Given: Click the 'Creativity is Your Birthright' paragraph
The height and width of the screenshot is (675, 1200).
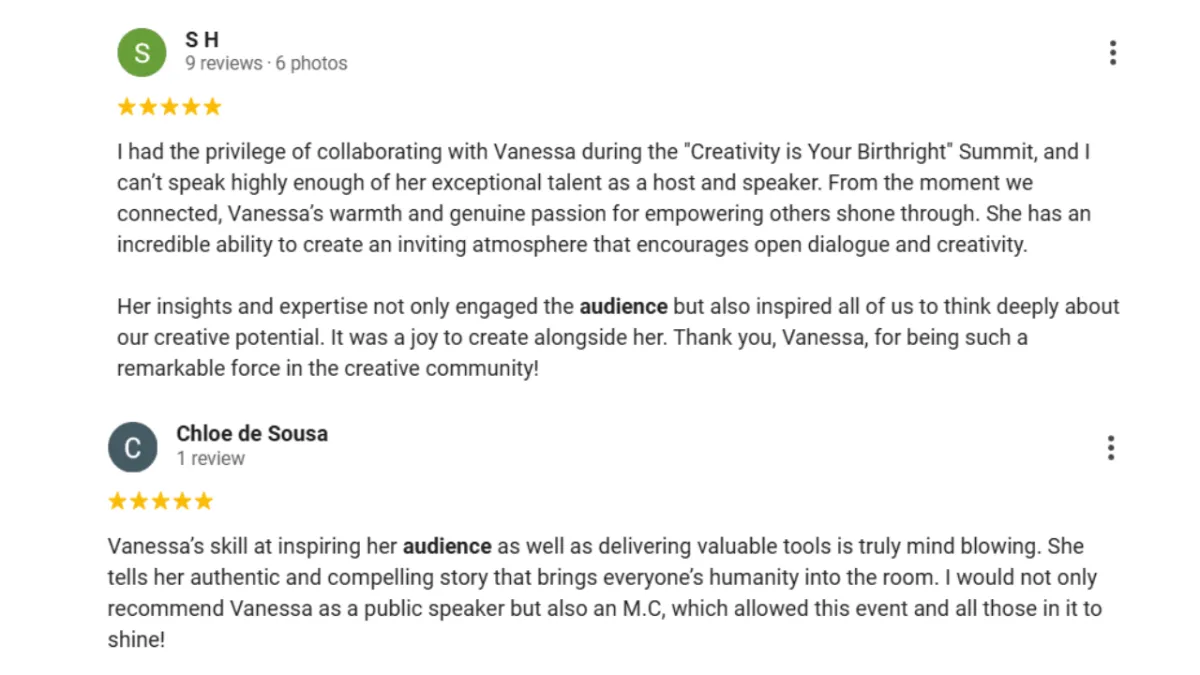Looking at the screenshot, I should tap(603, 199).
